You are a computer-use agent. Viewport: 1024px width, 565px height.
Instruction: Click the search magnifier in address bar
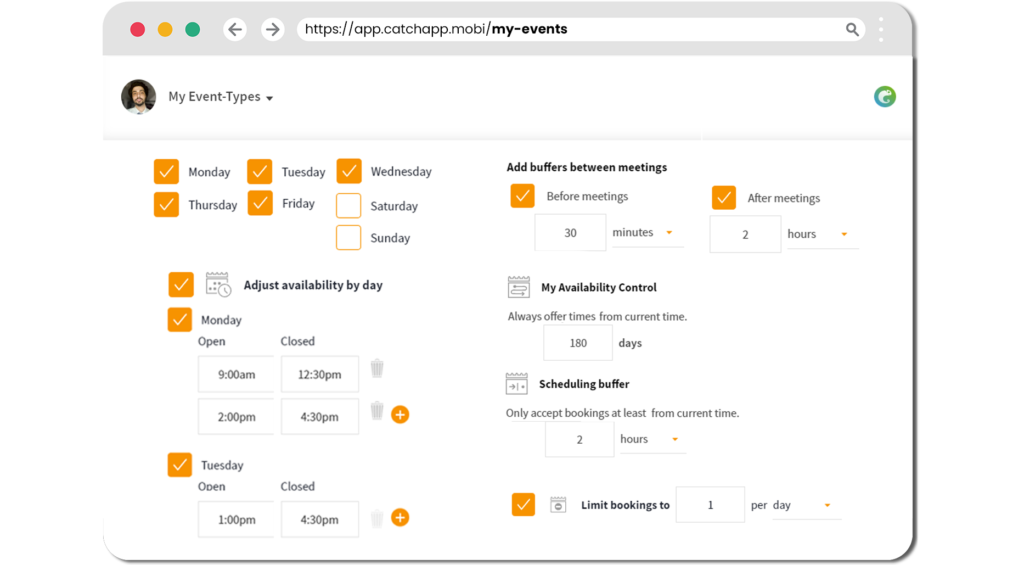[852, 29]
